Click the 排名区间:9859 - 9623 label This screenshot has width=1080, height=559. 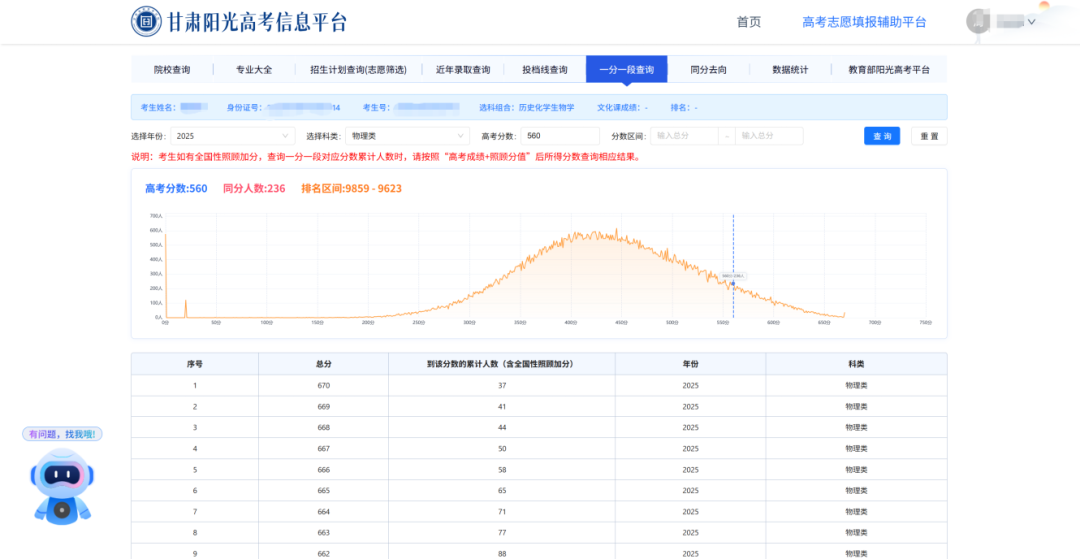(x=351, y=189)
